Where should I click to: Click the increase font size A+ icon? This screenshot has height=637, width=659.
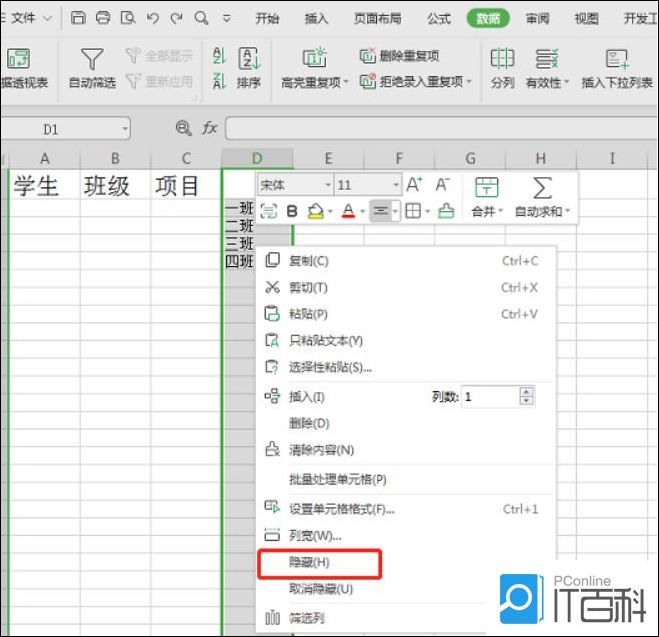(x=414, y=184)
